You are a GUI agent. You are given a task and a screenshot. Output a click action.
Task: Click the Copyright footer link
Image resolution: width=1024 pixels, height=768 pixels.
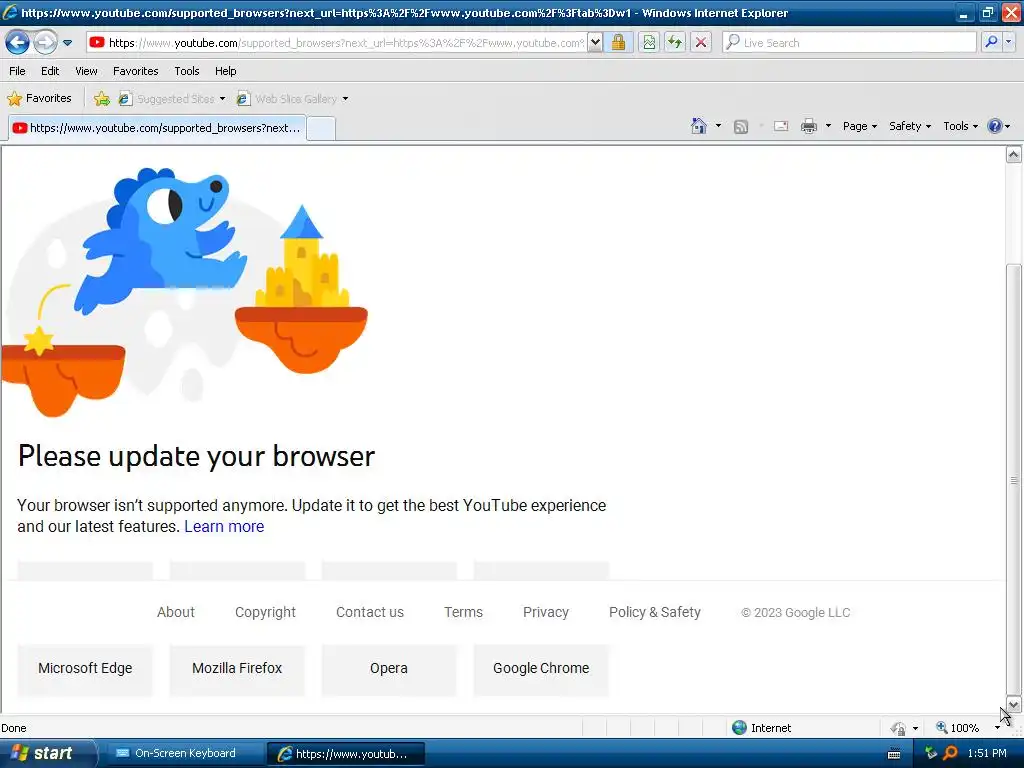click(x=265, y=613)
